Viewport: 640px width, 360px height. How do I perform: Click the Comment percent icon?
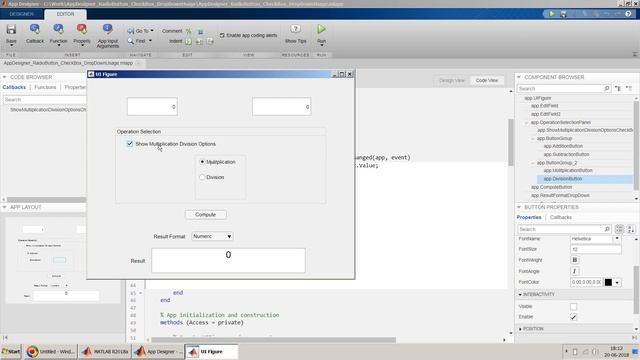pyautogui.click(x=188, y=31)
